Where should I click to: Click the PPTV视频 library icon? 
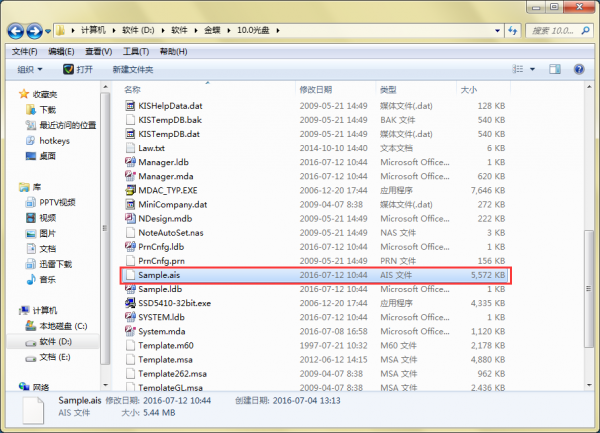(x=28, y=202)
